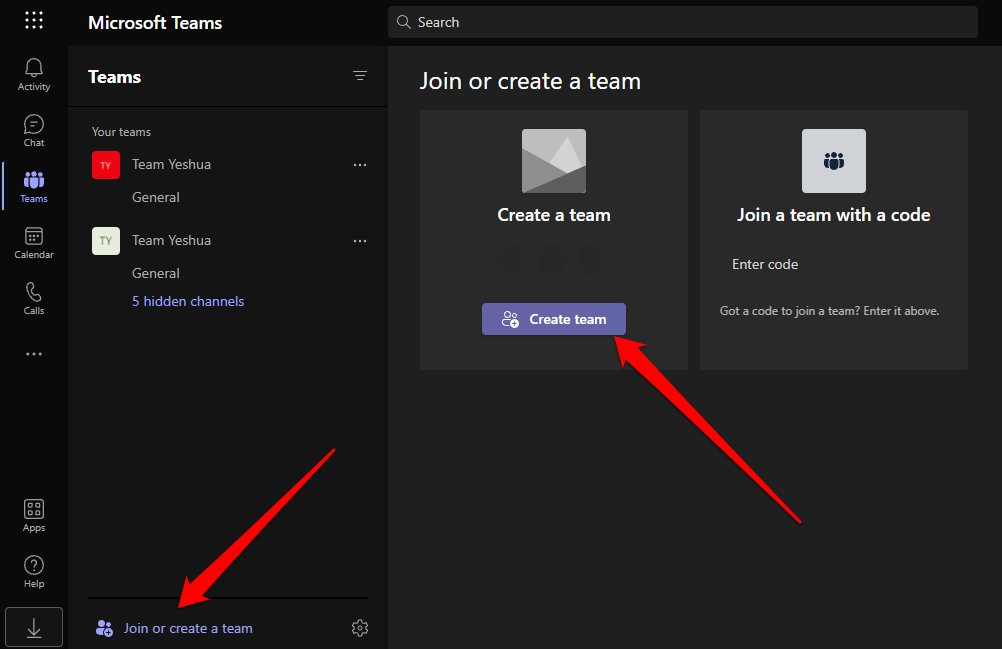The height and width of the screenshot is (649, 1002).
Task: Select the Teams icon in the rail
Action: pos(34,187)
